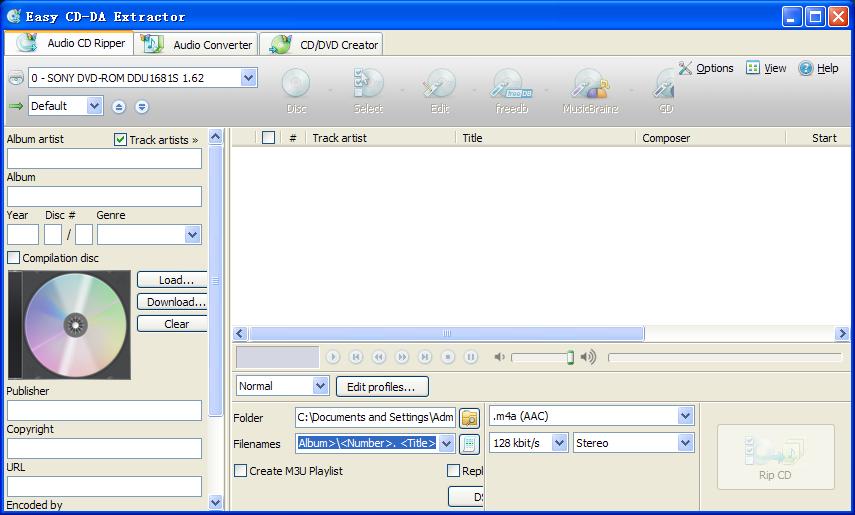Click the Load... cover button
The width and height of the screenshot is (855, 515).
point(173,280)
